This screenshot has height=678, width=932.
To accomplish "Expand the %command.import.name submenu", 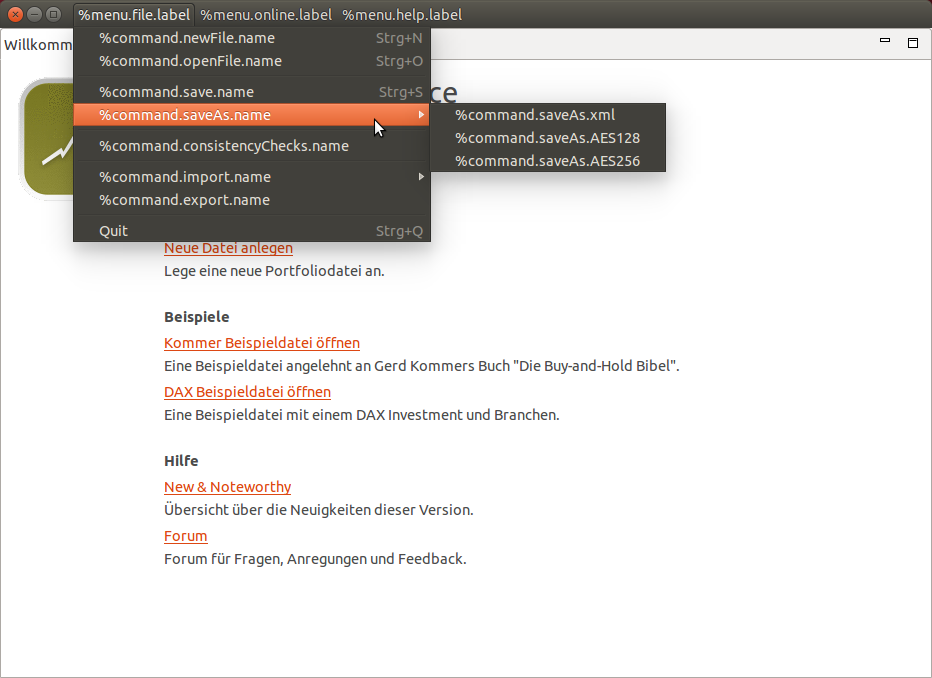I will point(185,177).
